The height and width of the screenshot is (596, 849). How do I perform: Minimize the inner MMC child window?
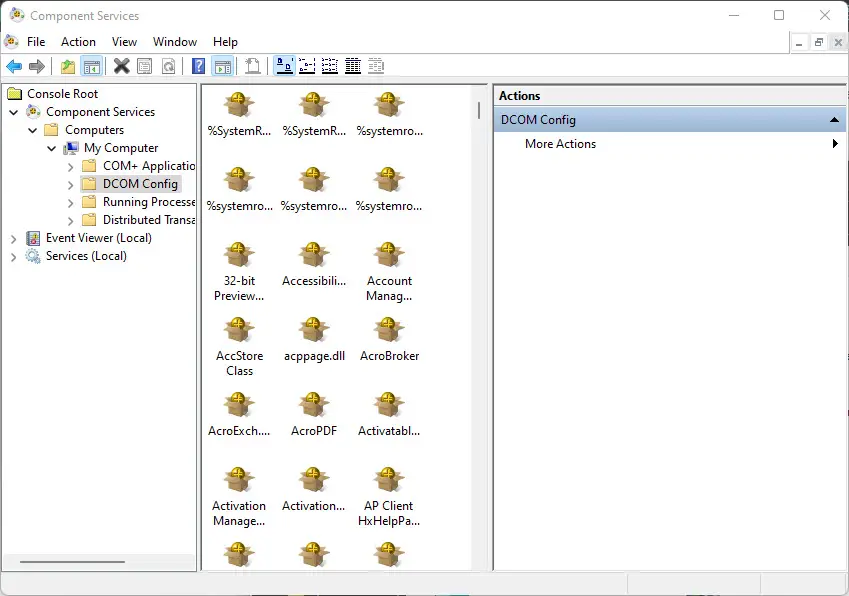click(x=799, y=42)
